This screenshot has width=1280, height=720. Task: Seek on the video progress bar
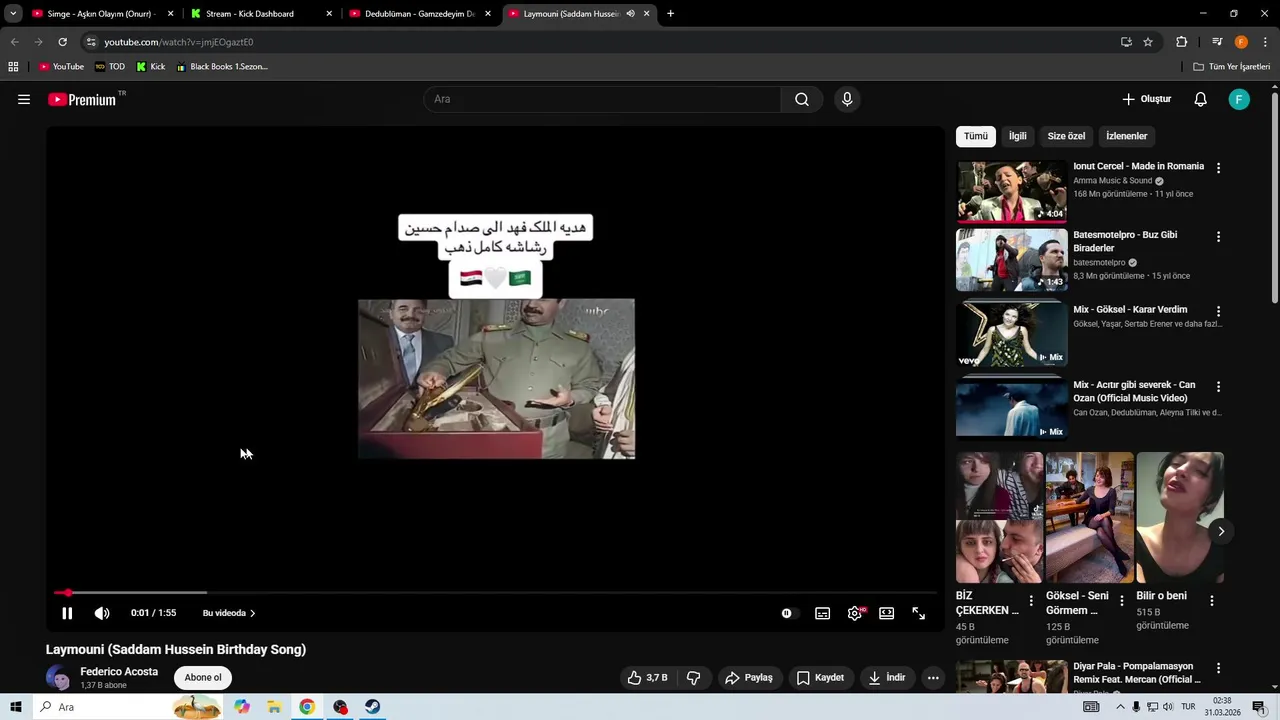495,593
